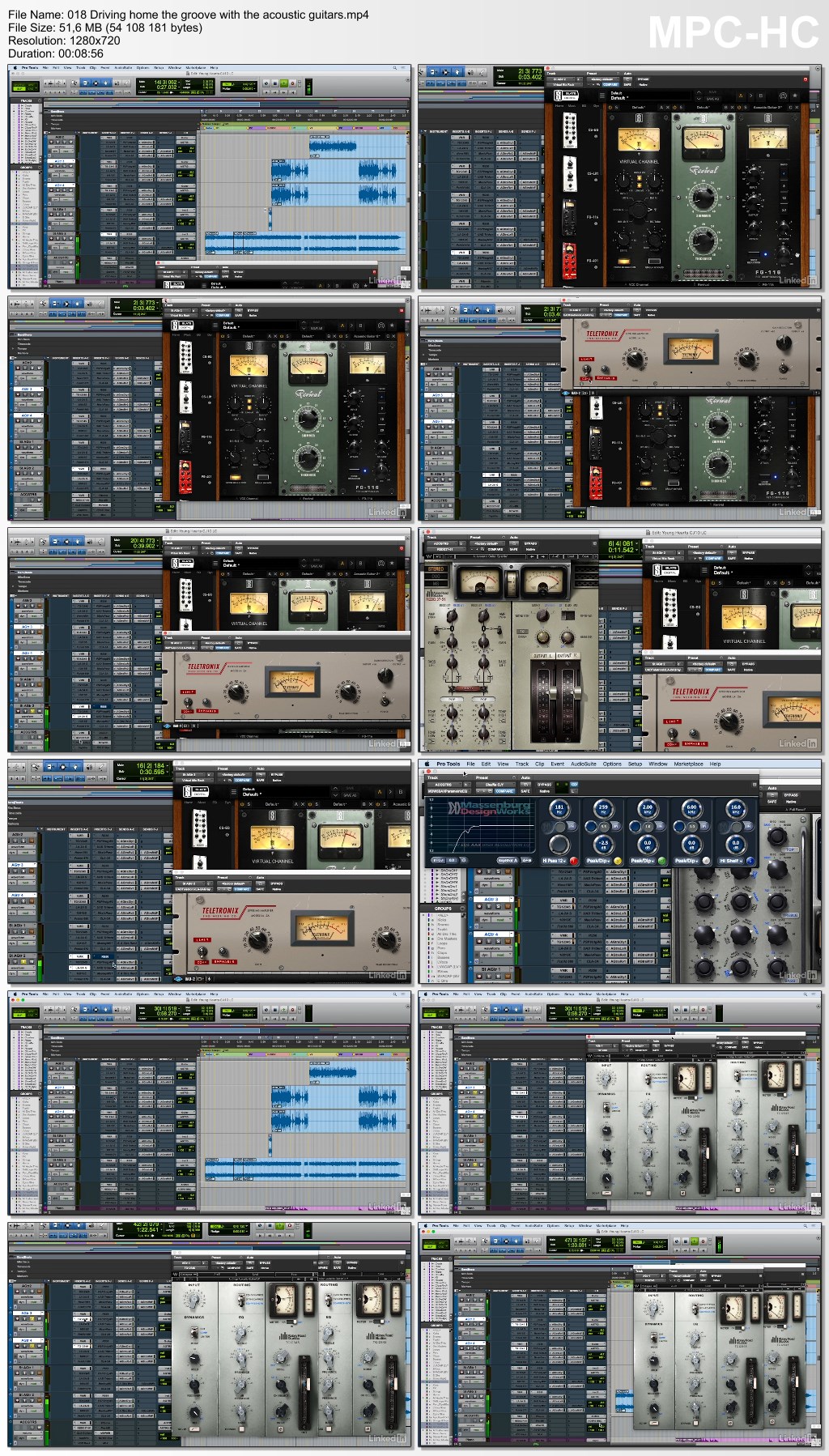The image size is (829, 1456).
Task: Click the TREBLE button on the channel strip plugin
Action: click(x=789, y=915)
